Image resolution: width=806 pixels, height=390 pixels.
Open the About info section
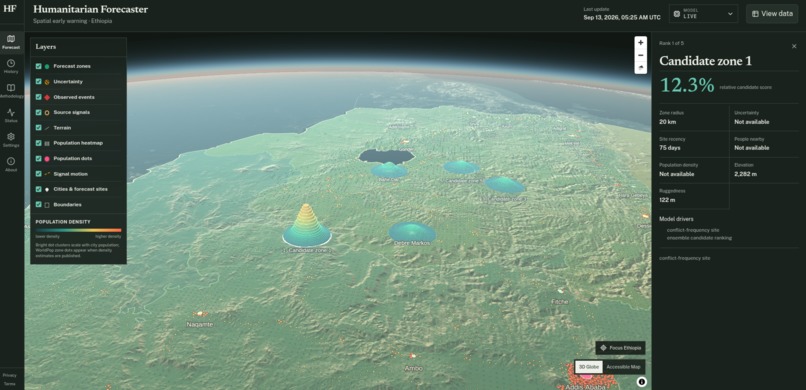coord(11,164)
